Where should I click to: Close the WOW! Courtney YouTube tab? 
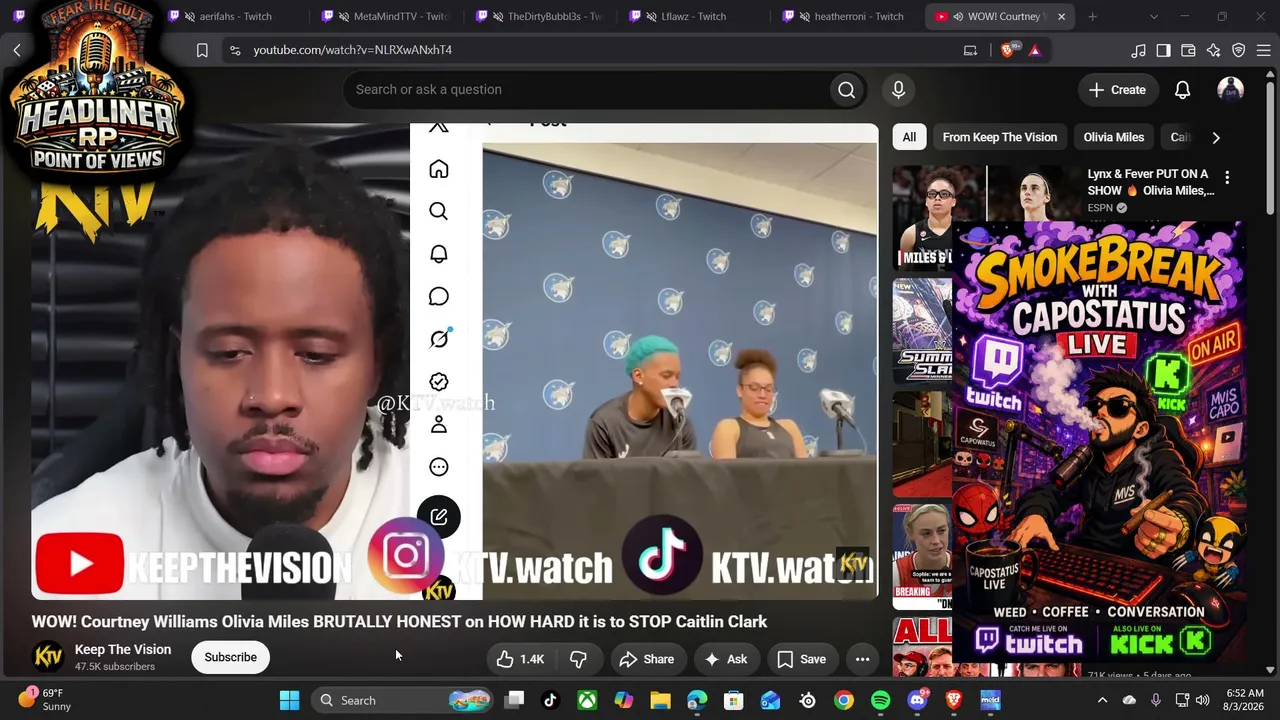[1061, 16]
